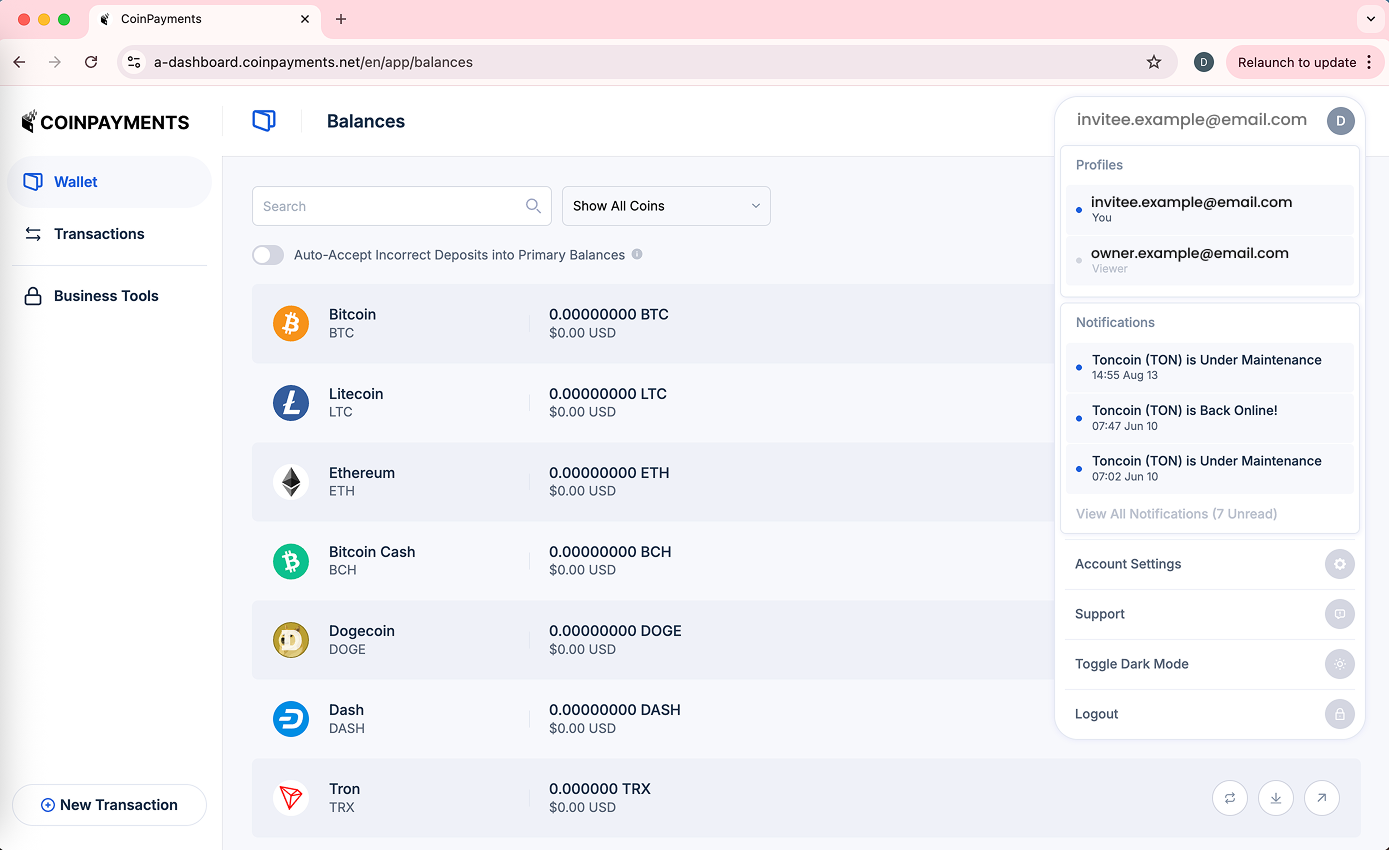Click the New Transaction button

tap(109, 805)
